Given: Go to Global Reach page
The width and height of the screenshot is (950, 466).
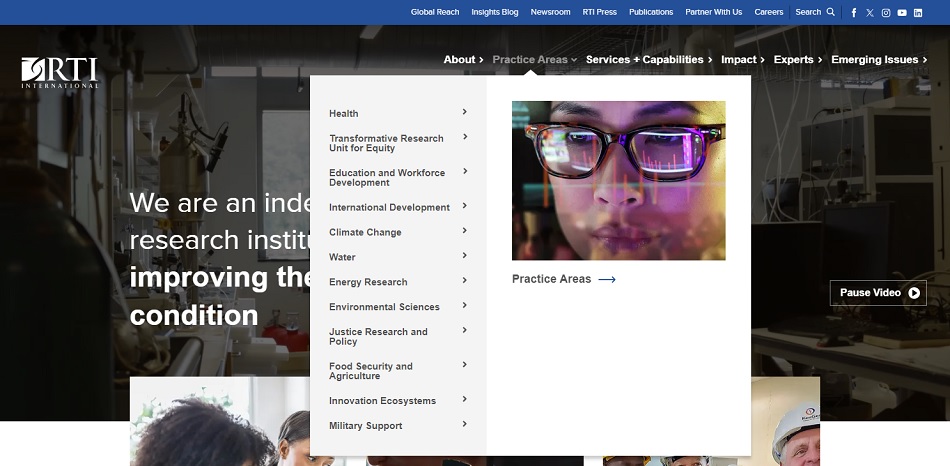Looking at the screenshot, I should (435, 12).
